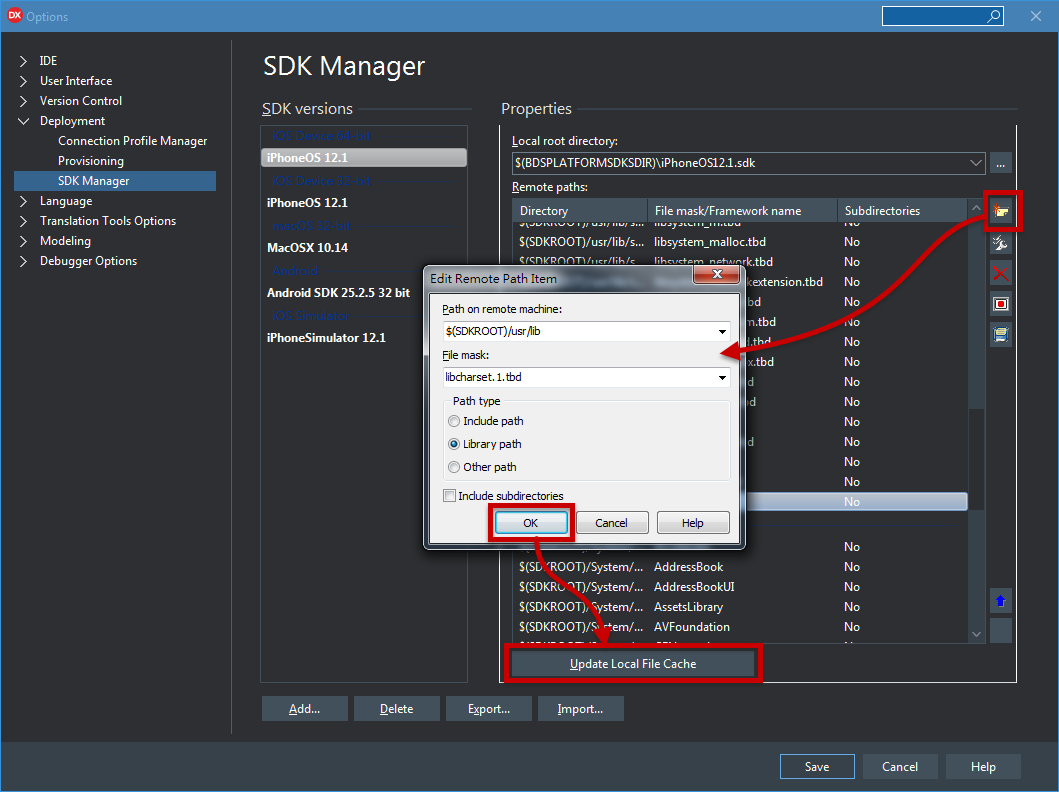This screenshot has width=1059, height=792.
Task: Click the red X delete path icon
Action: coord(1001,273)
